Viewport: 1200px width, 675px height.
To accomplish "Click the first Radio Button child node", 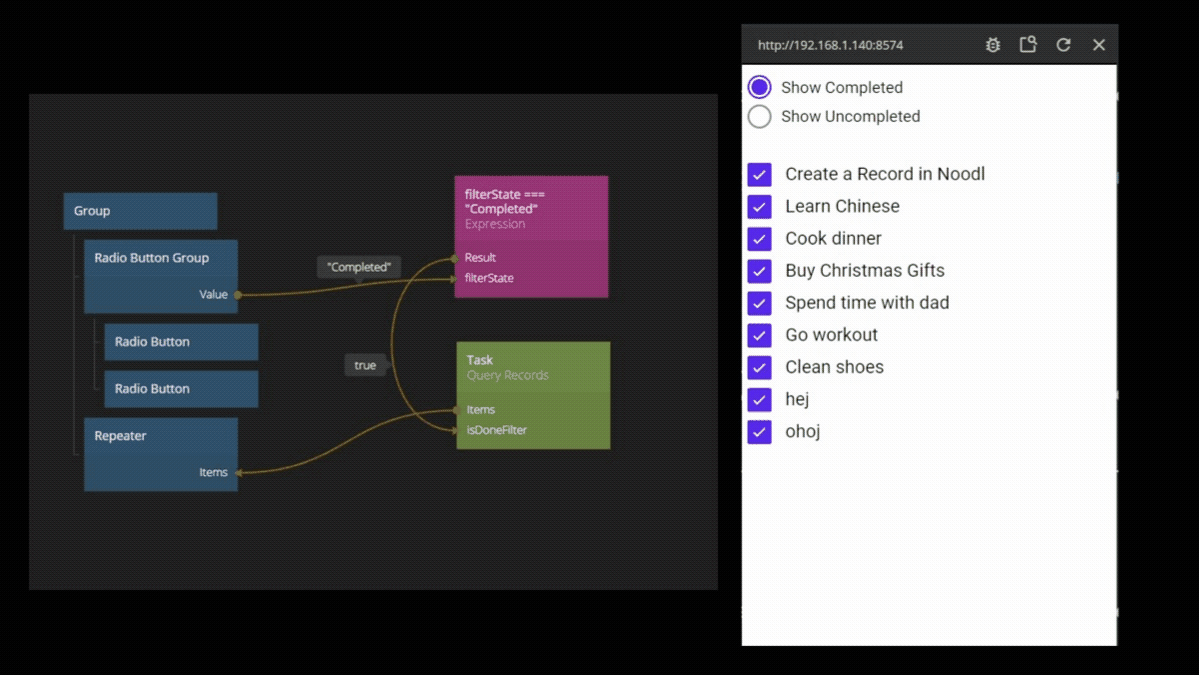I will 181,342.
